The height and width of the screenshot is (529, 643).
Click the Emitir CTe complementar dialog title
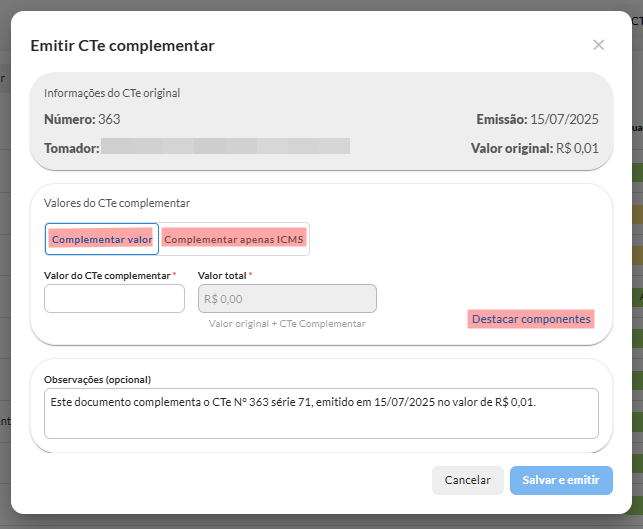tap(122, 45)
